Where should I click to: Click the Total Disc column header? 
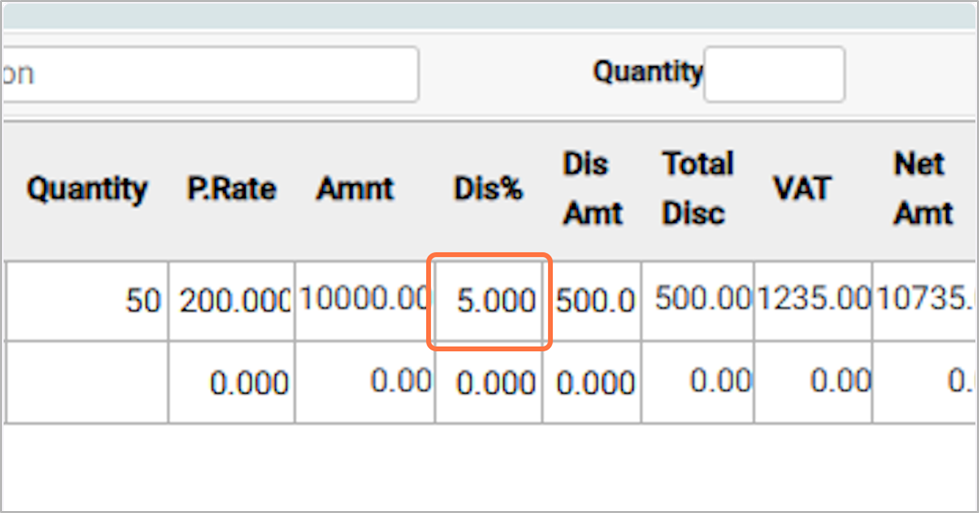(697, 189)
